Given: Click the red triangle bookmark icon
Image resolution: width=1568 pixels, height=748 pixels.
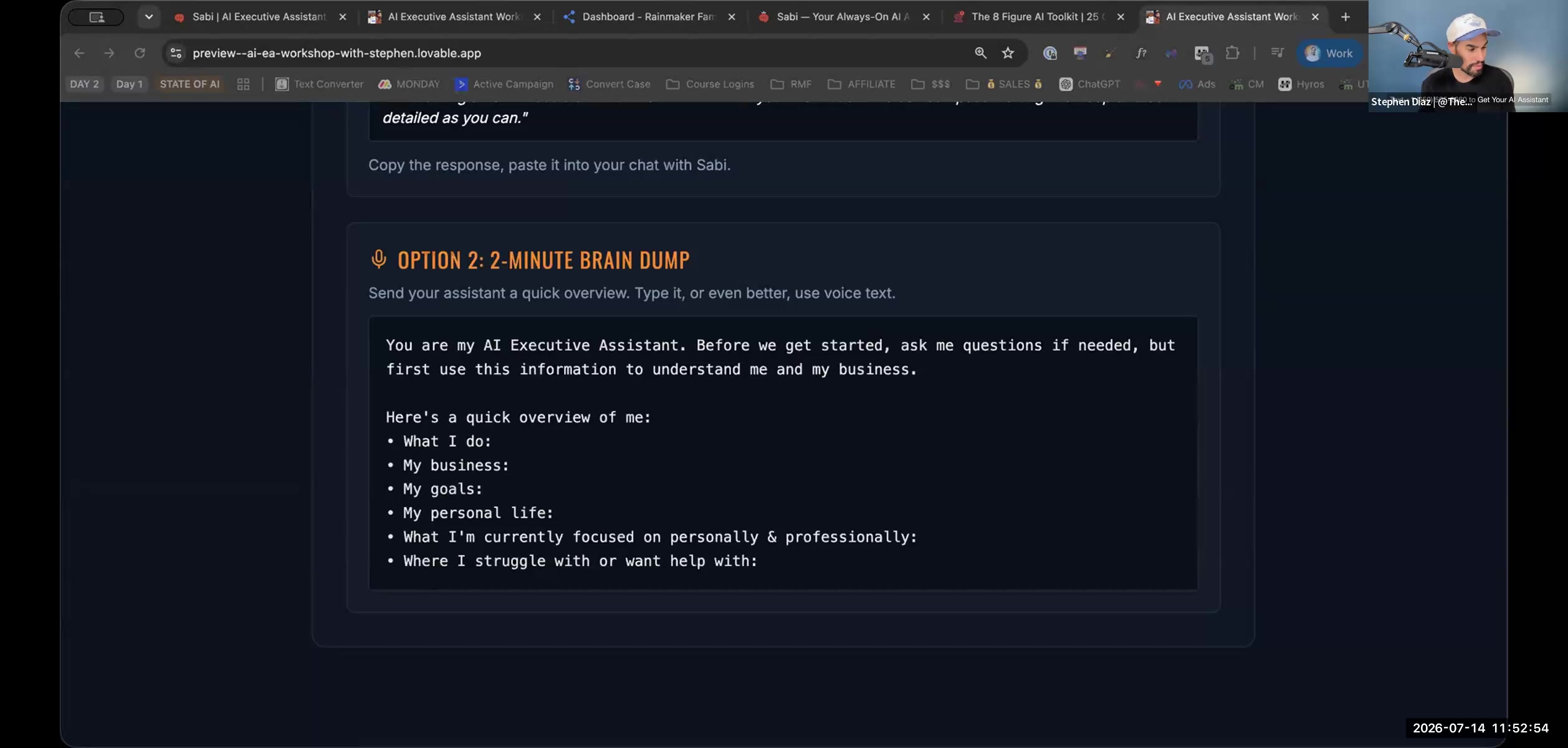Looking at the screenshot, I should (1157, 84).
